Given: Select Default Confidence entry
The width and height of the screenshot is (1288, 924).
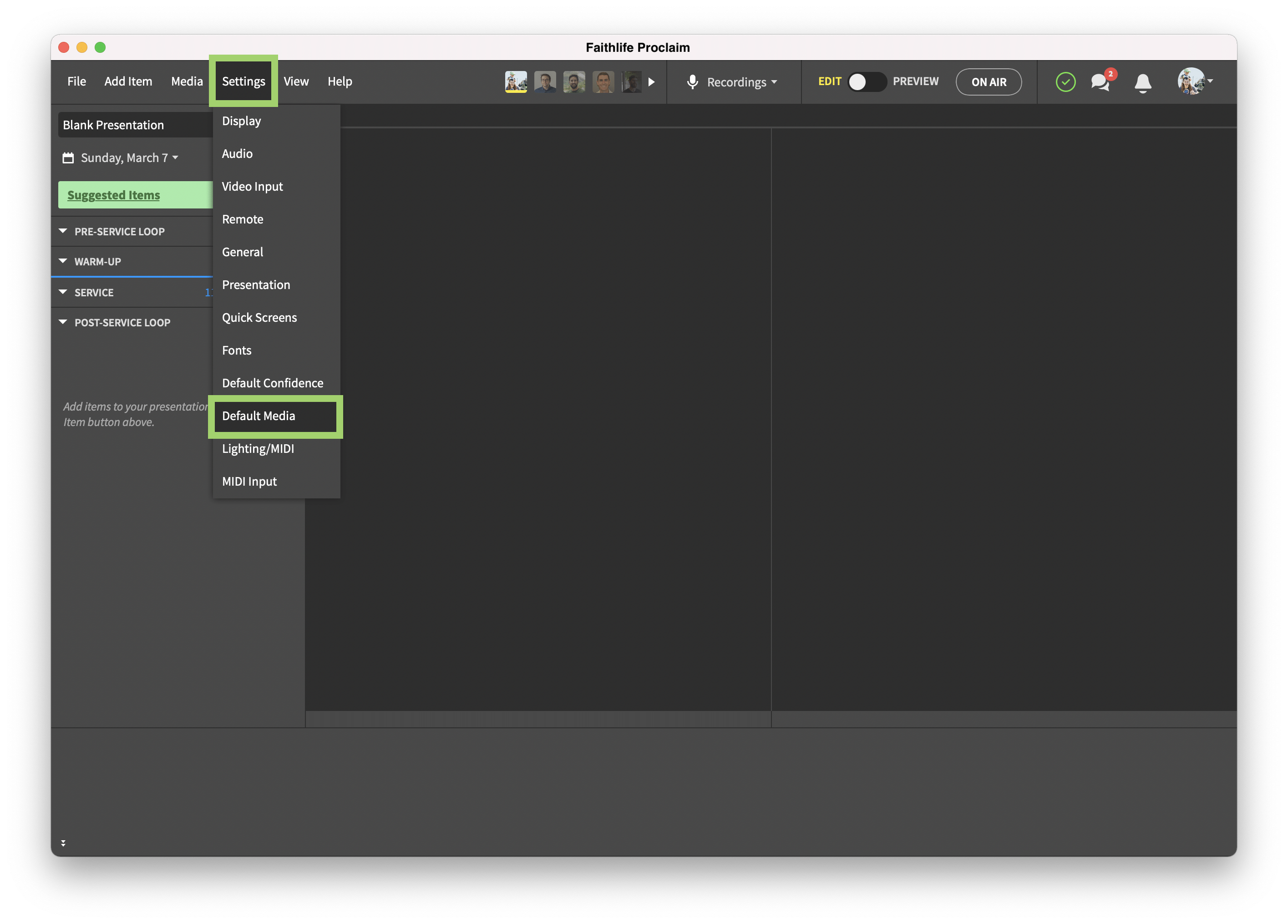Looking at the screenshot, I should point(277,383).
